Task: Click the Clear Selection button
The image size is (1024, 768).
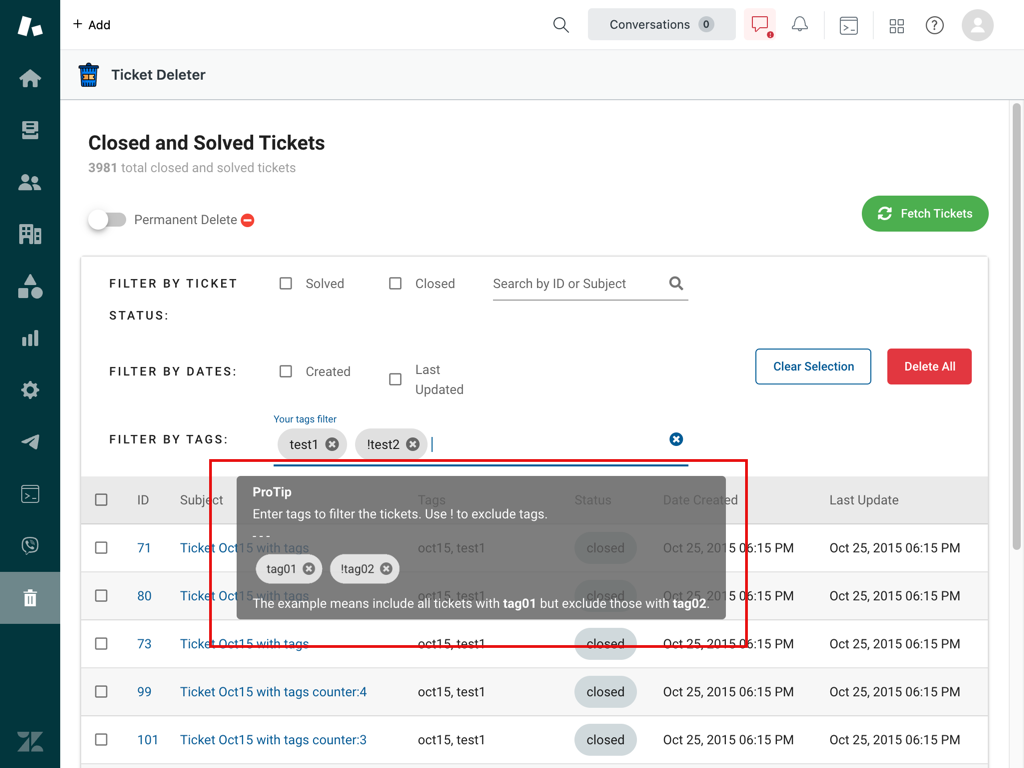Action: point(813,366)
